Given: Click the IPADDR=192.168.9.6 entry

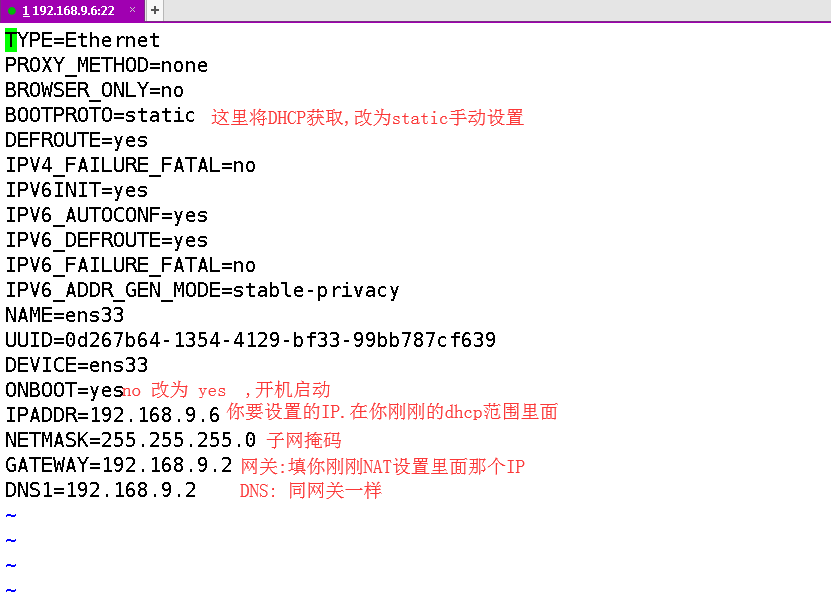Looking at the screenshot, I should (x=112, y=416).
